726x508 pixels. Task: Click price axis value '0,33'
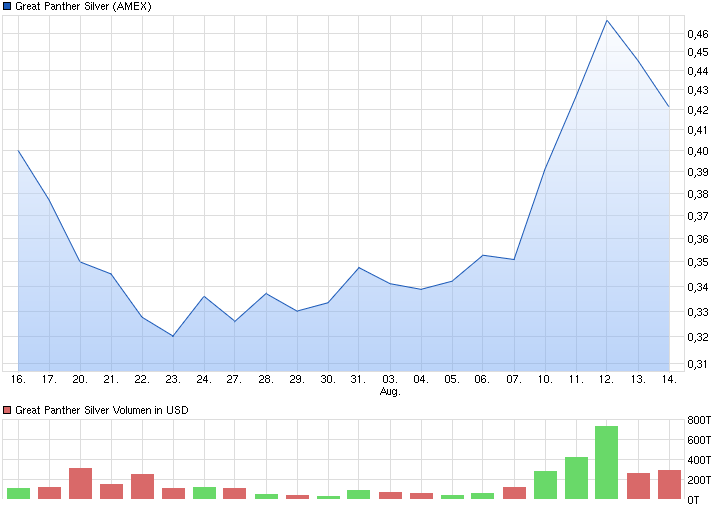coord(698,312)
